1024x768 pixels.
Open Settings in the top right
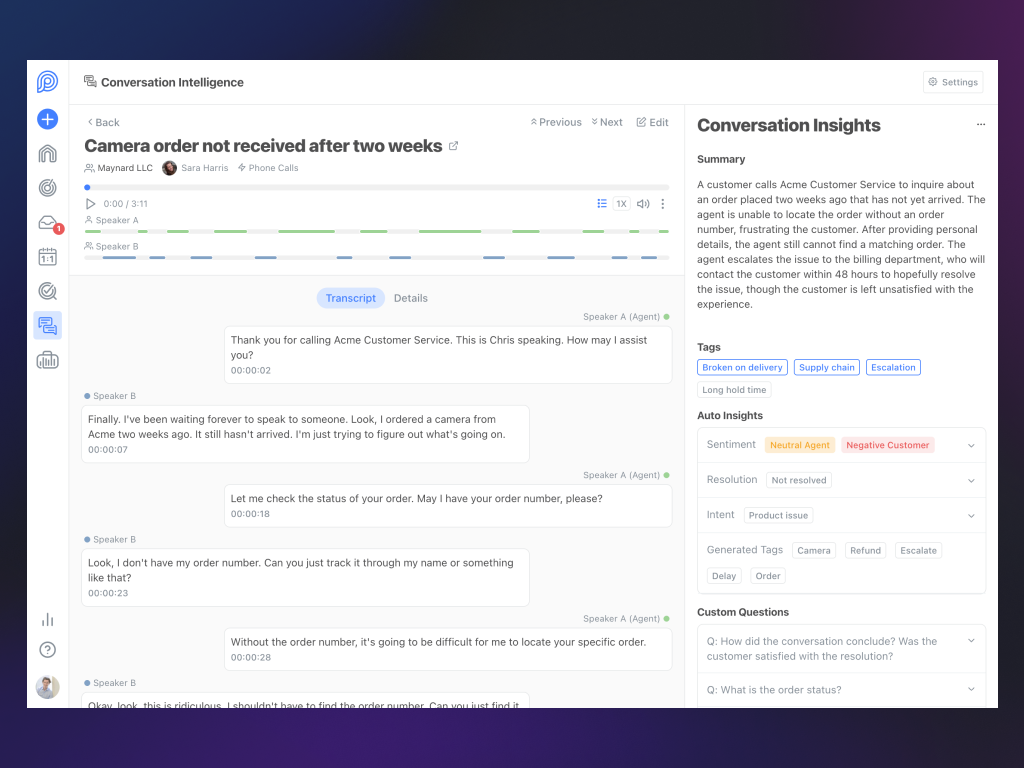[x=952, y=81]
